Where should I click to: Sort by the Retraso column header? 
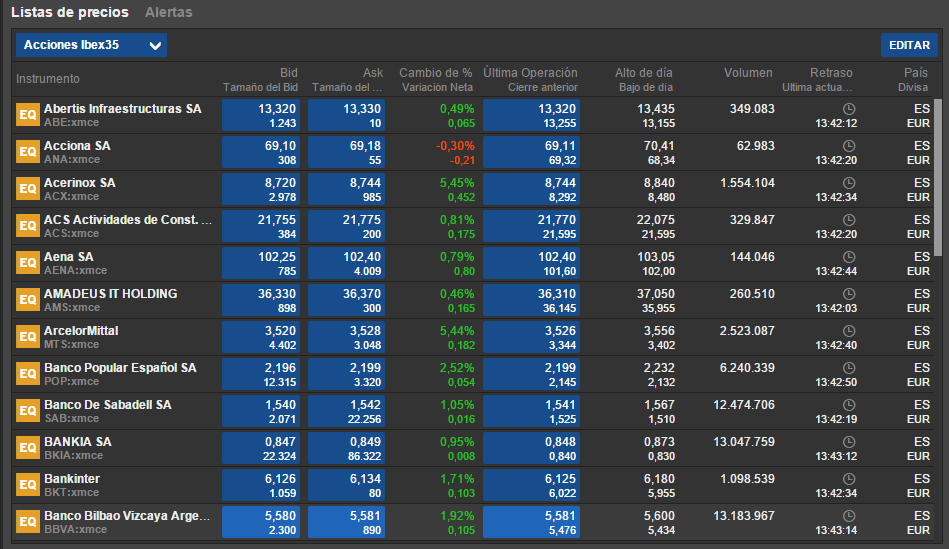(x=831, y=73)
